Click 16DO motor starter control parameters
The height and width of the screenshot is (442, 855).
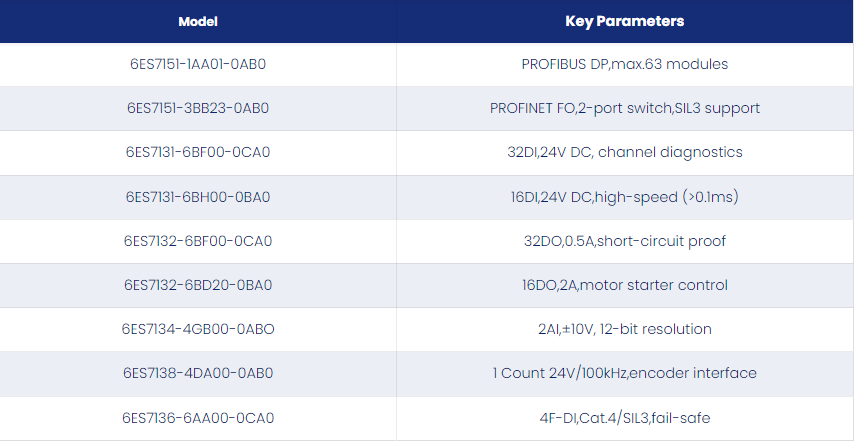(625, 286)
